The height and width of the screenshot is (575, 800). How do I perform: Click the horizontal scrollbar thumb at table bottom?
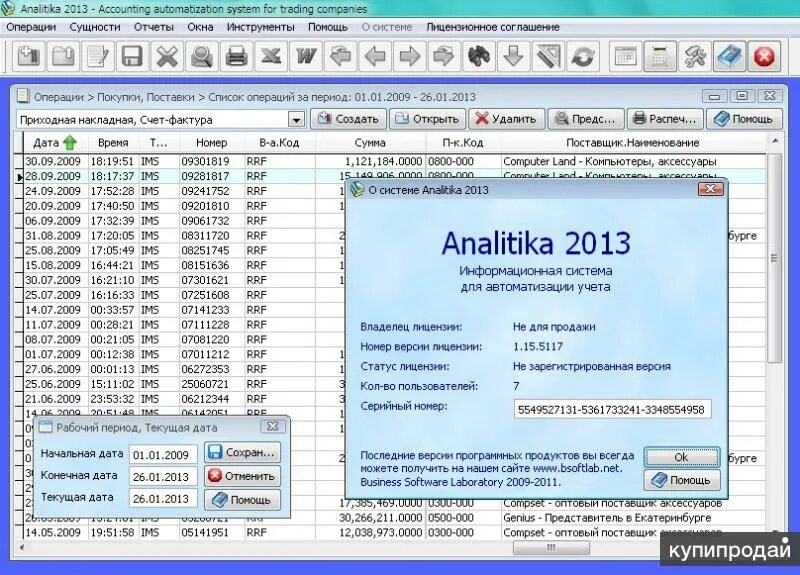click(x=551, y=547)
